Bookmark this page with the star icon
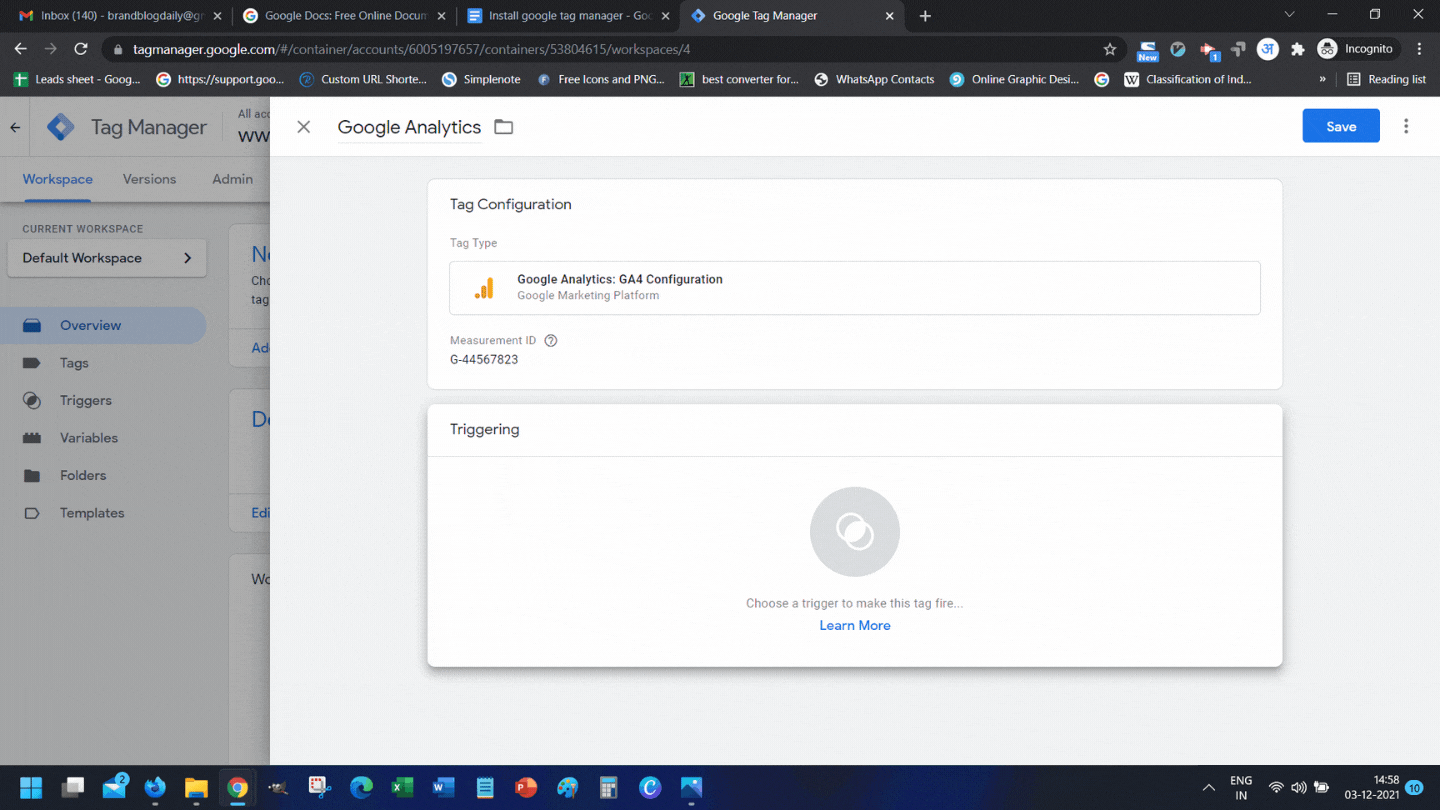Screen dimensions: 1440x810 click(1110, 49)
